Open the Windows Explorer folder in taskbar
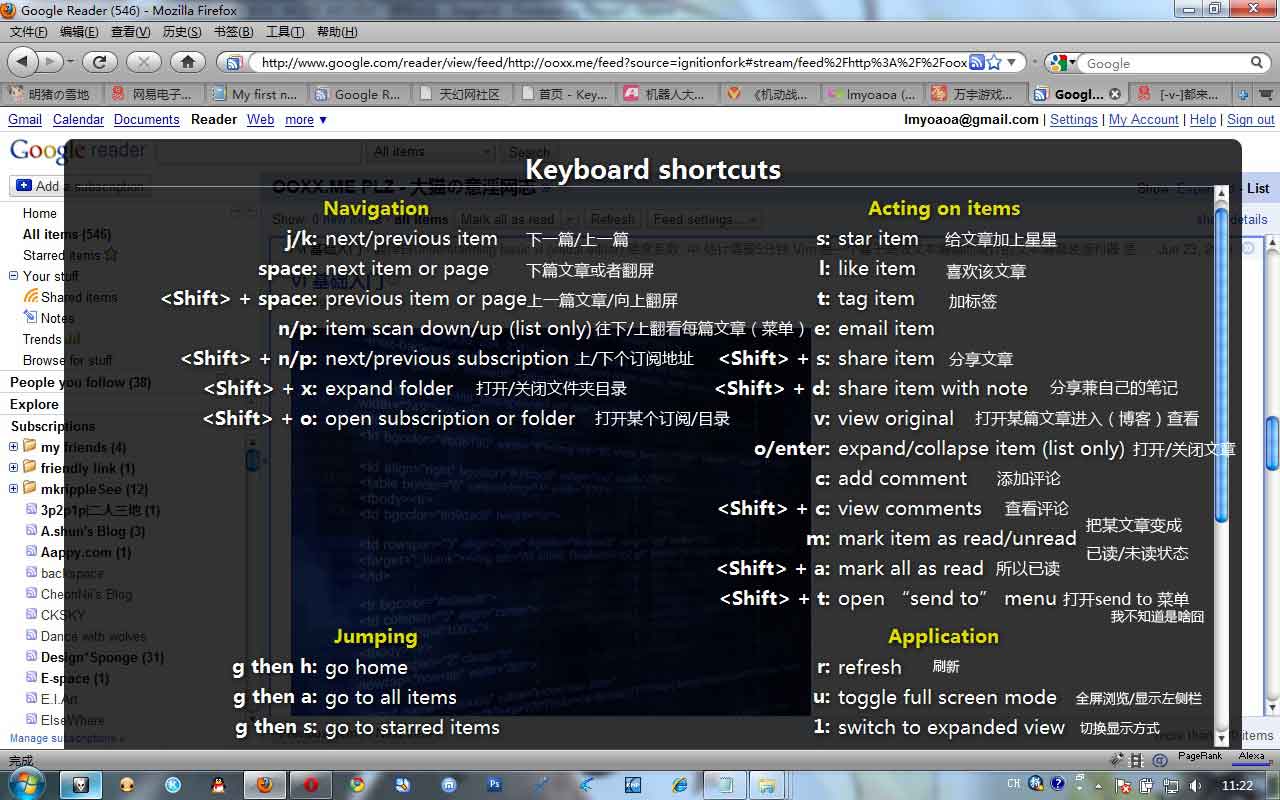The width and height of the screenshot is (1280, 800). click(767, 785)
